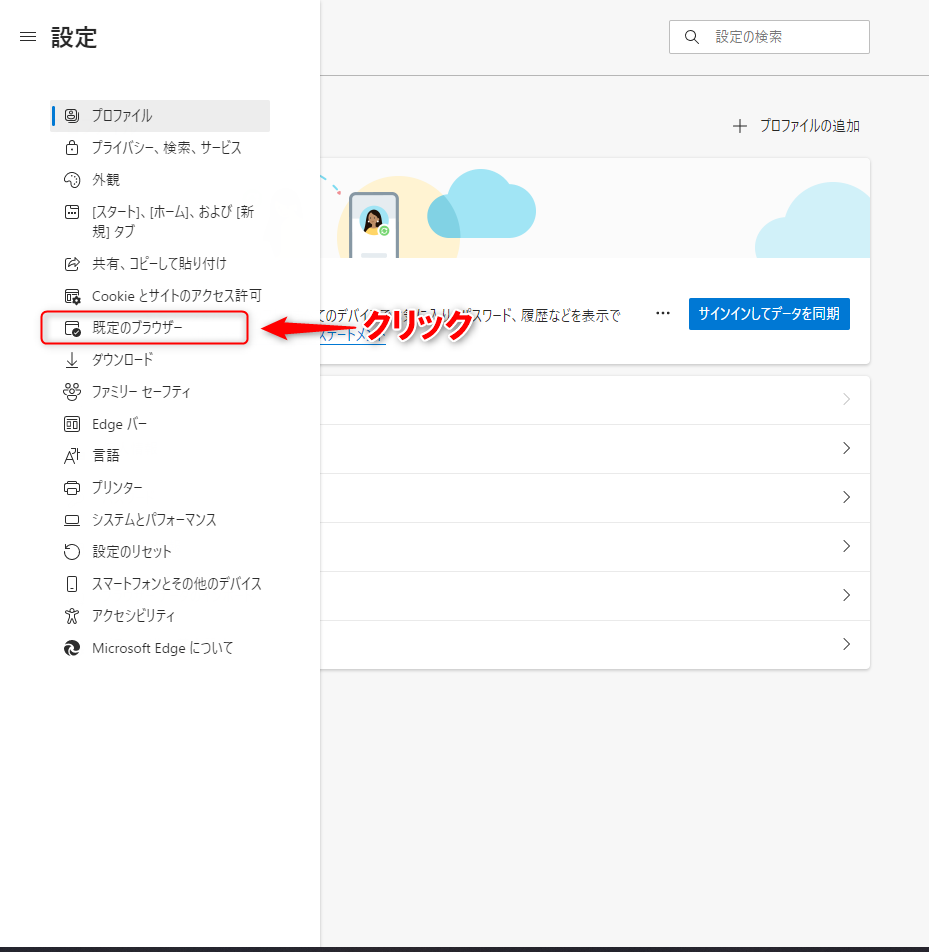Click the 設定の検索 search field
929x952 pixels.
coord(780,37)
